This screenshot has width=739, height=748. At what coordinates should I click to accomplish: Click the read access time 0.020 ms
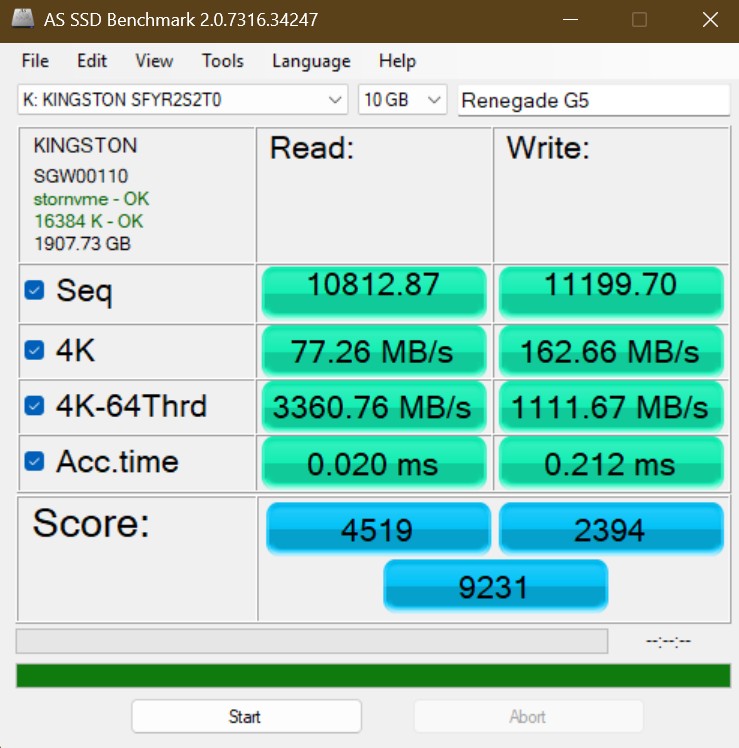[374, 462]
